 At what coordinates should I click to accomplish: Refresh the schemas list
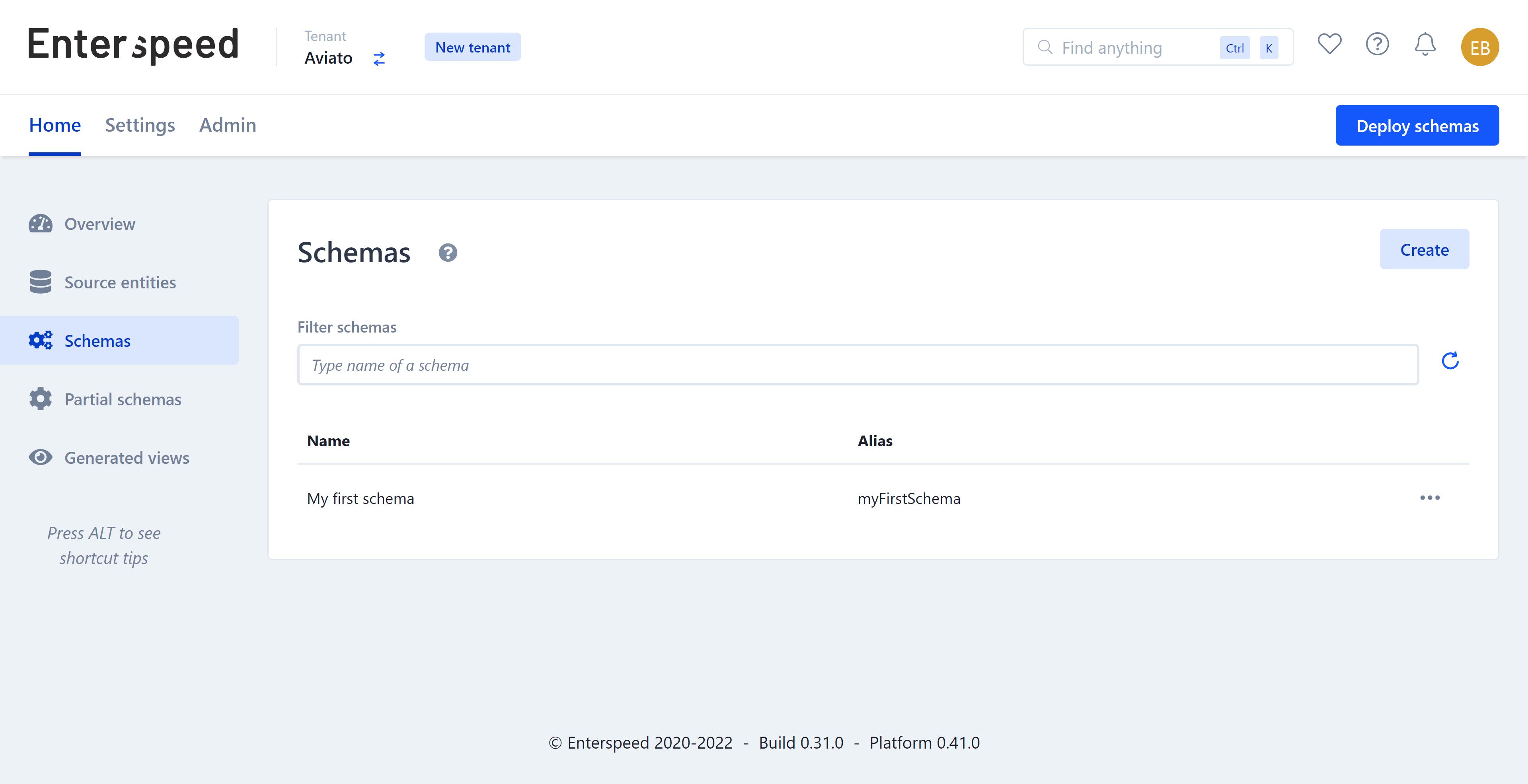[1450, 360]
